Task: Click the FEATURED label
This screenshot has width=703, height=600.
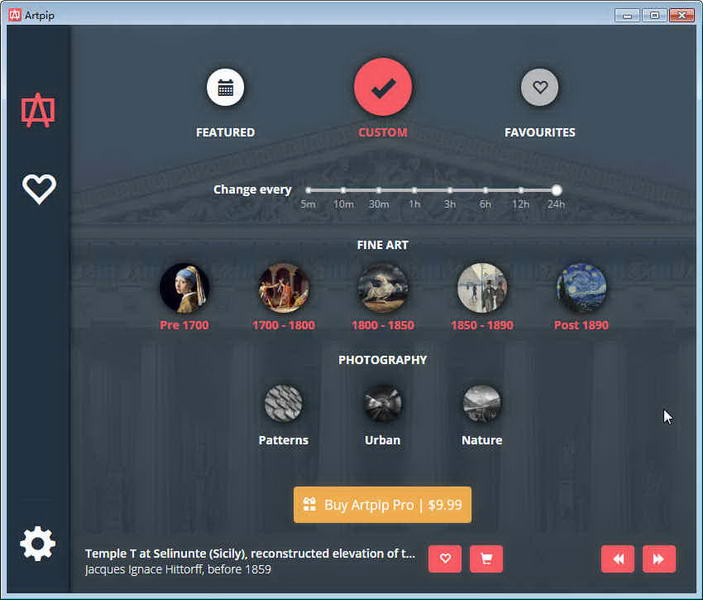Action: [x=226, y=132]
